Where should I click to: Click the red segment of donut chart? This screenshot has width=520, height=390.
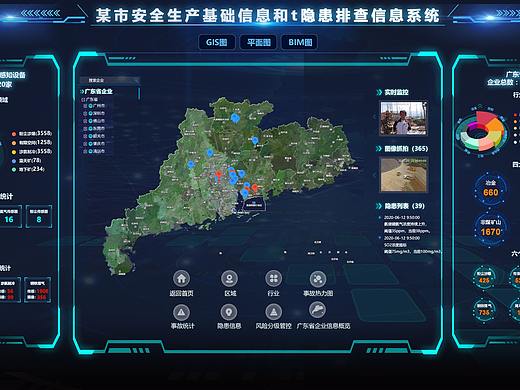[x=485, y=118]
